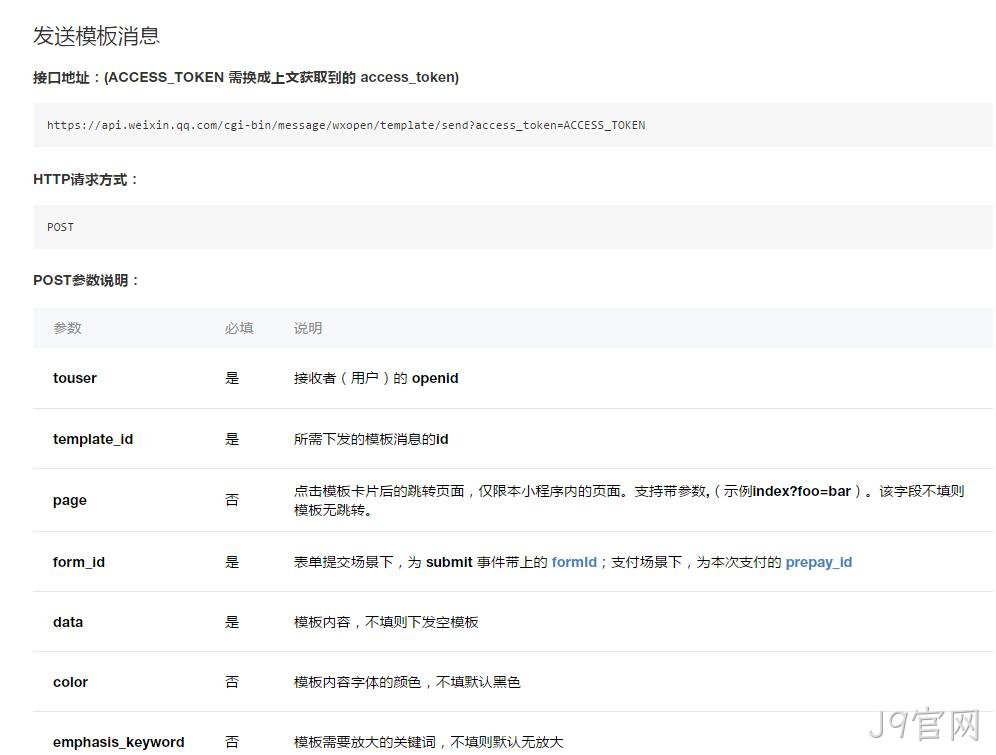This screenshot has width=996, height=755.
Task: Click 是 in the touser row
Action: [x=232, y=378]
